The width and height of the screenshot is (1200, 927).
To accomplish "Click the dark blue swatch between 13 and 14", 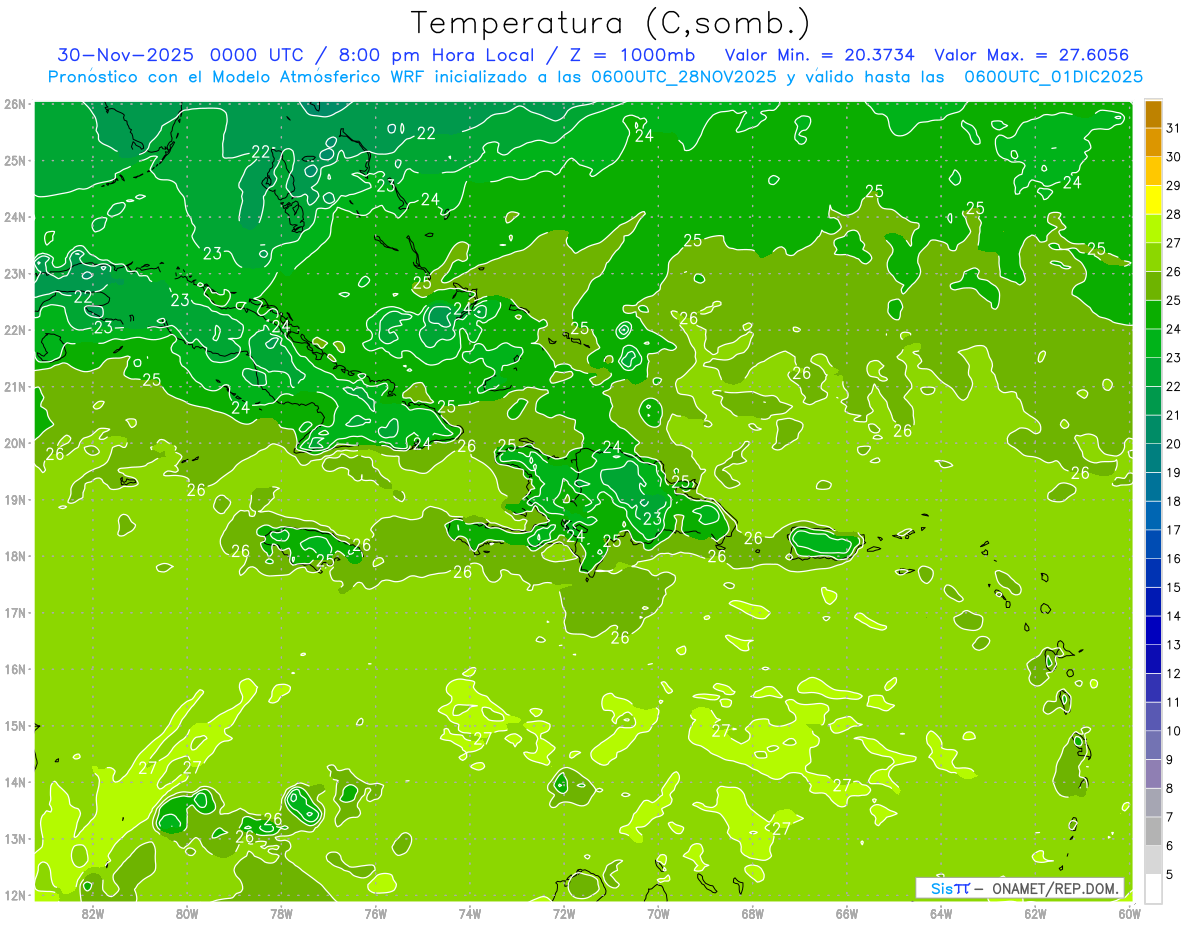I will (1153, 630).
